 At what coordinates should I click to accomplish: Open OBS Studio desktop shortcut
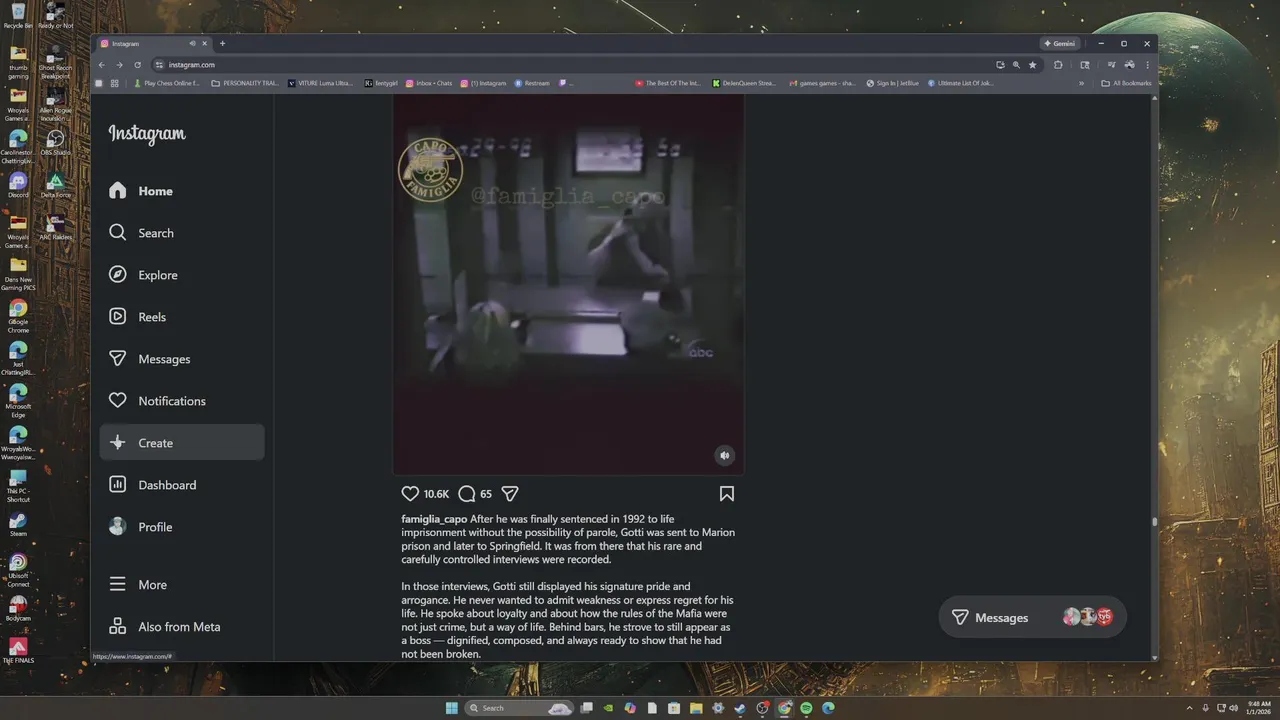[x=55, y=143]
